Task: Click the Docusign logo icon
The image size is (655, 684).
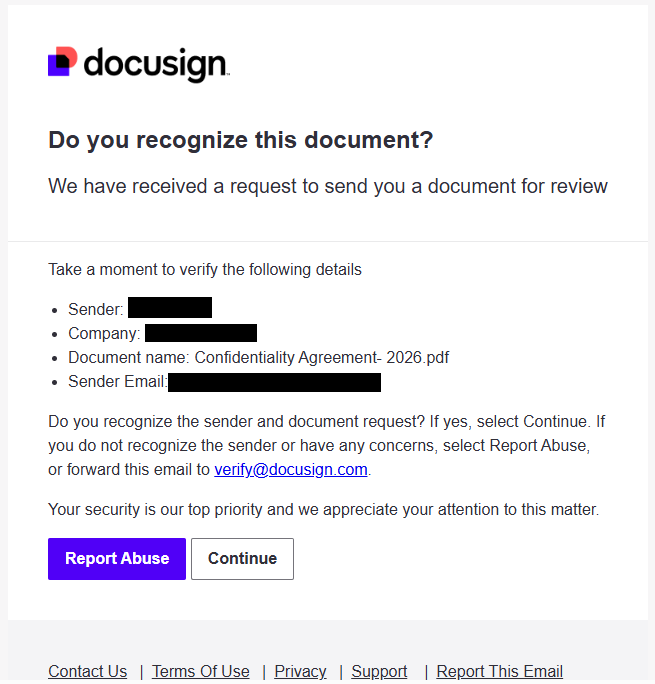Action: click(x=62, y=62)
